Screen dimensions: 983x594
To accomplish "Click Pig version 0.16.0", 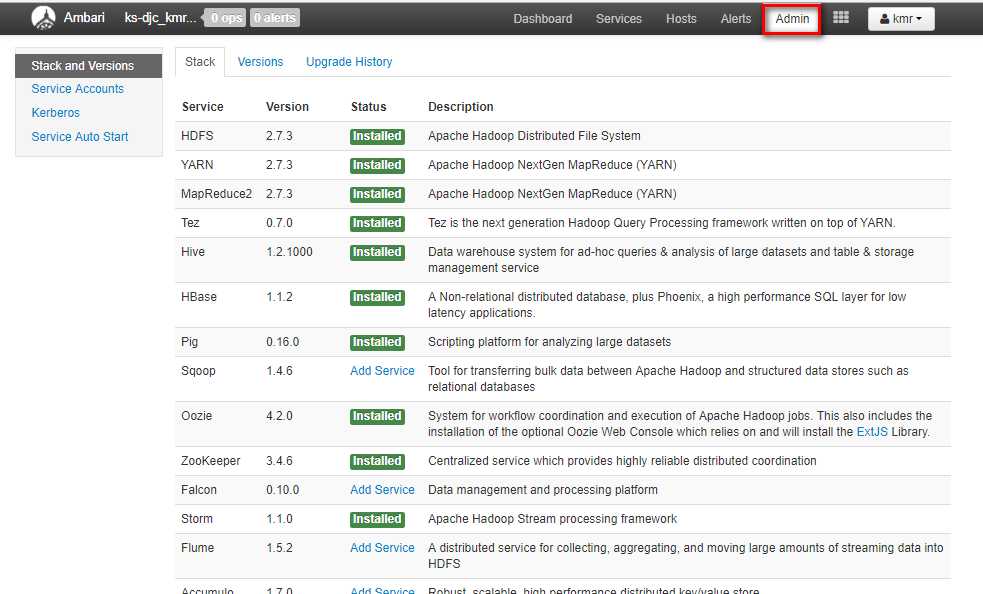I will (282, 342).
